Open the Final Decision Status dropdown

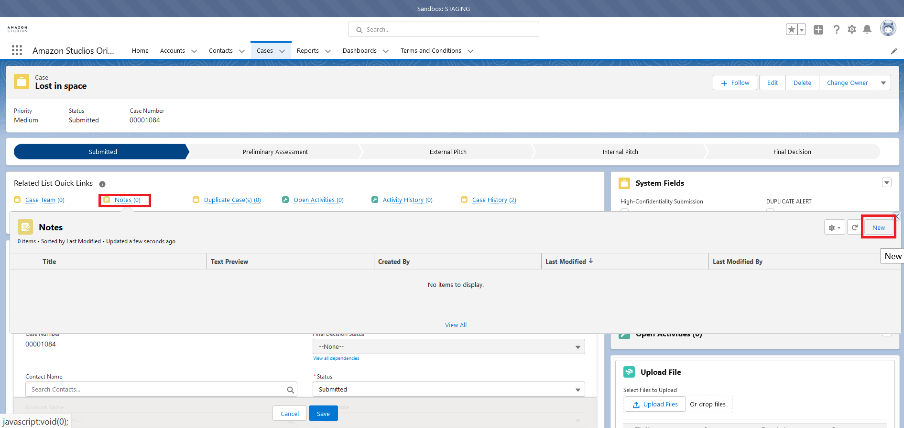click(448, 346)
